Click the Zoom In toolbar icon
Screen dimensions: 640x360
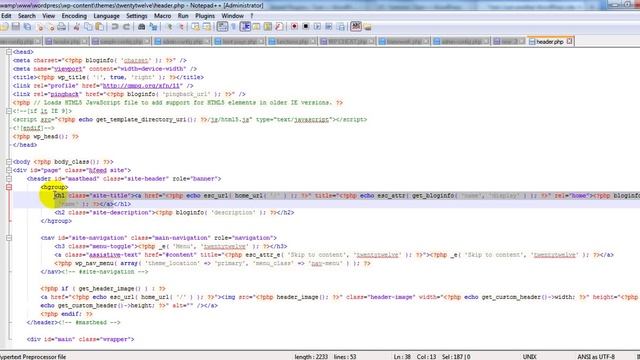[x=169, y=27]
